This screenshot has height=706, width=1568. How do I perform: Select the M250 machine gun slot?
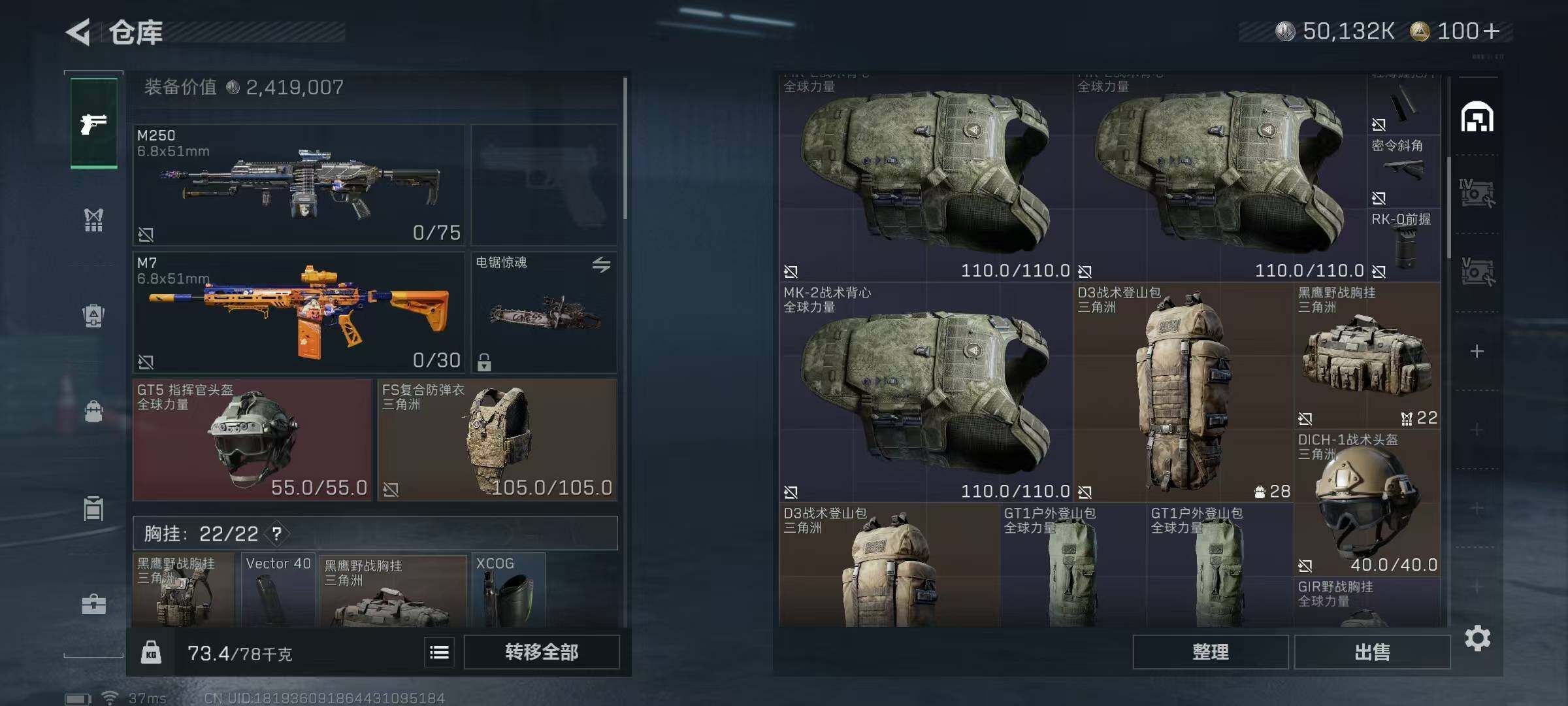tap(299, 185)
